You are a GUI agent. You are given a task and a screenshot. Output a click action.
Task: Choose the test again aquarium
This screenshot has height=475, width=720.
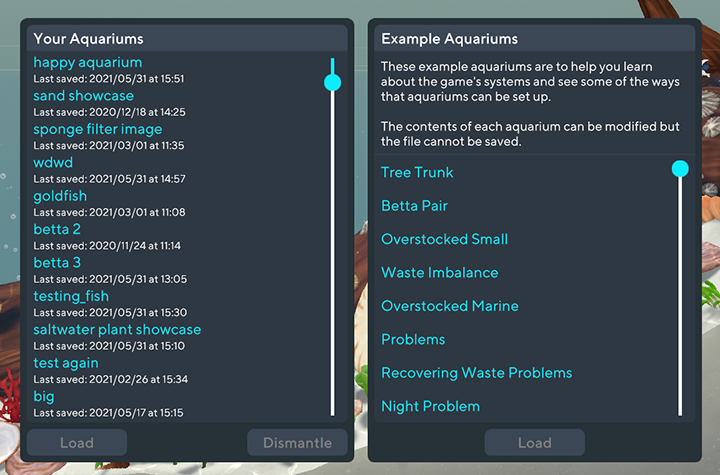[x=66, y=363]
